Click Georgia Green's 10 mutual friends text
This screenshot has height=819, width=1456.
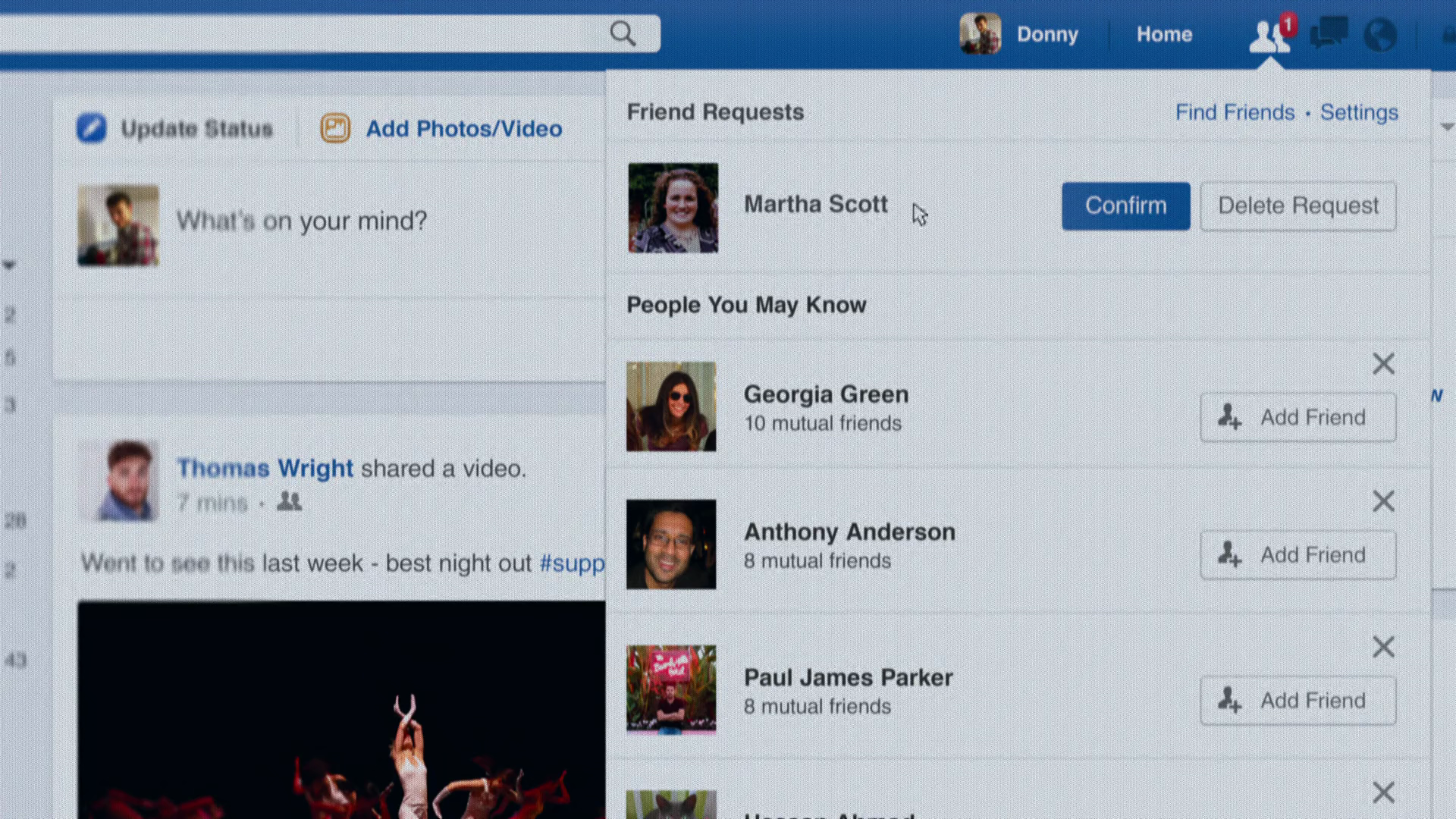[823, 423]
